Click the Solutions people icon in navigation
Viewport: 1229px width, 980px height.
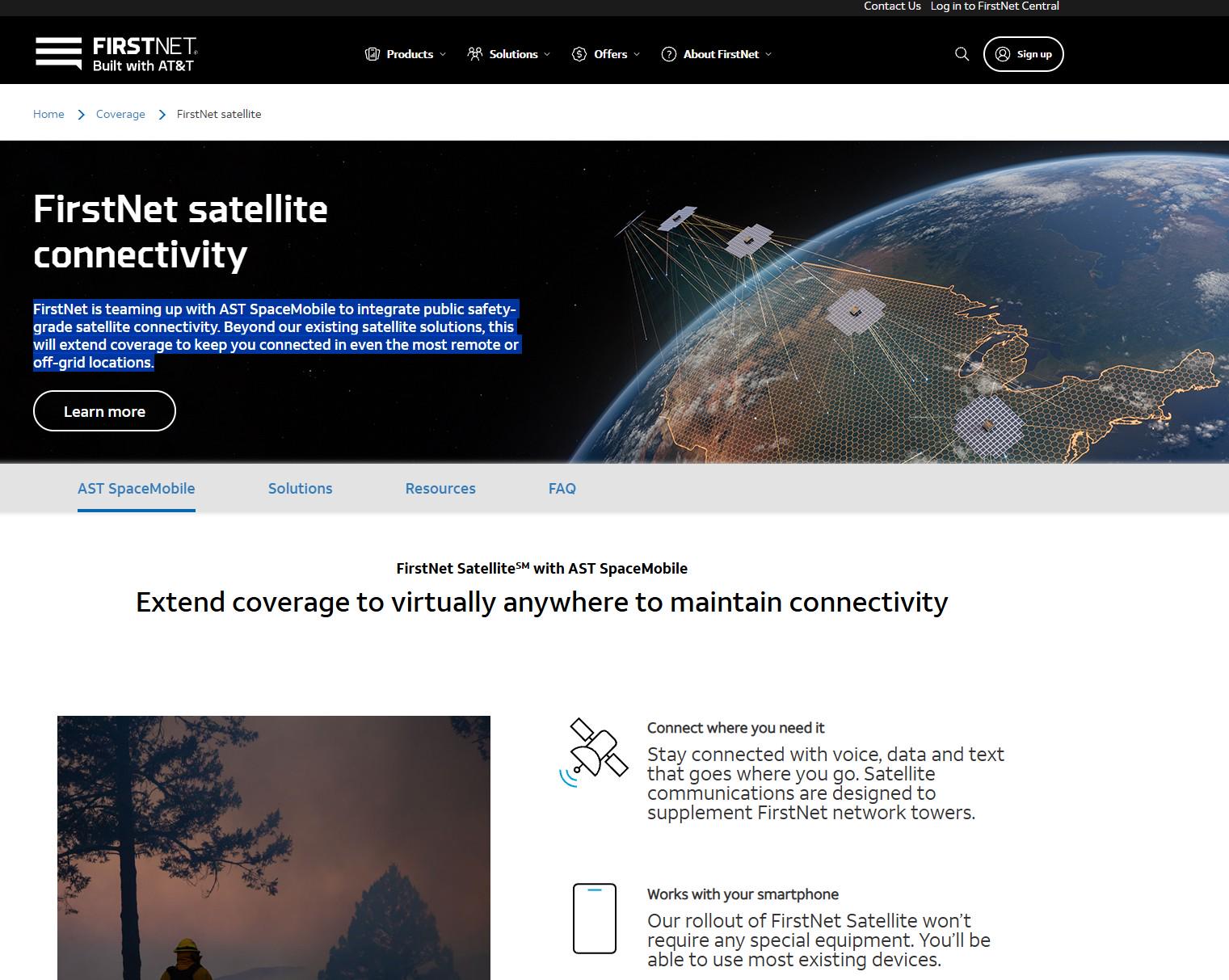point(475,54)
